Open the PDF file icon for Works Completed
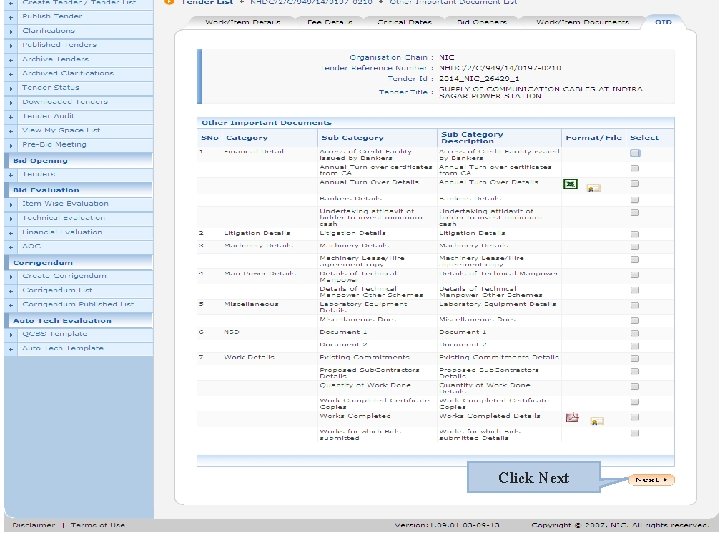Viewport: 720px width, 540px height. click(x=572, y=417)
